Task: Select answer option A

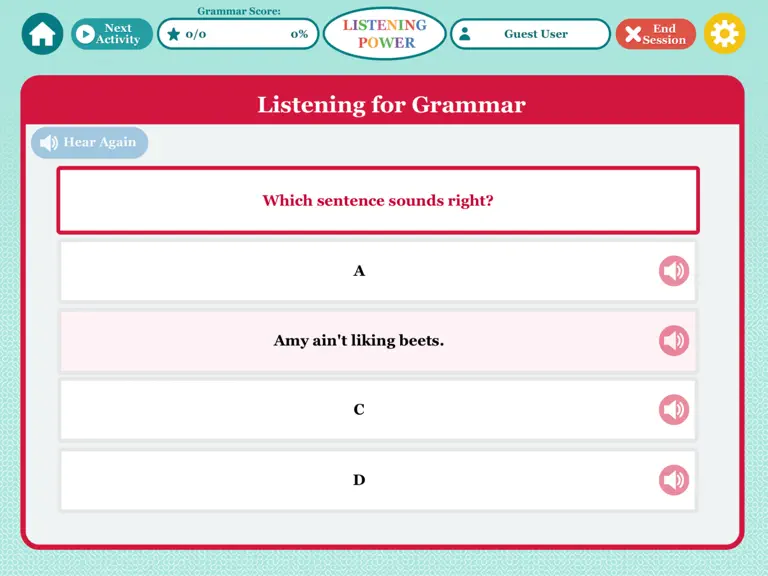Action: (x=378, y=271)
